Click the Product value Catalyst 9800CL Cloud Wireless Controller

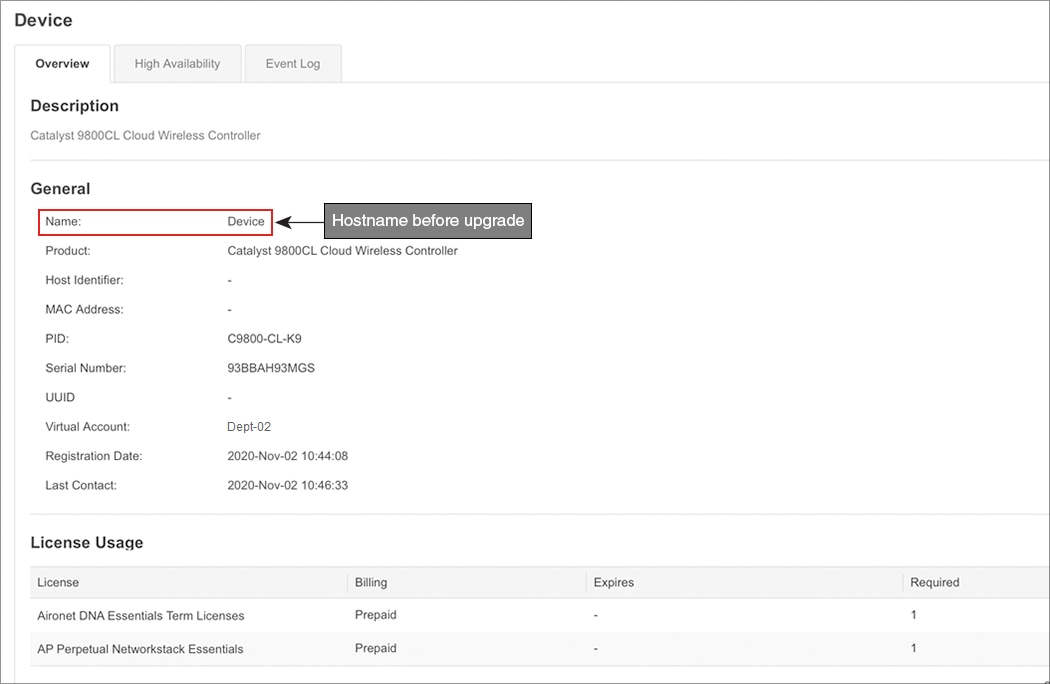point(342,251)
